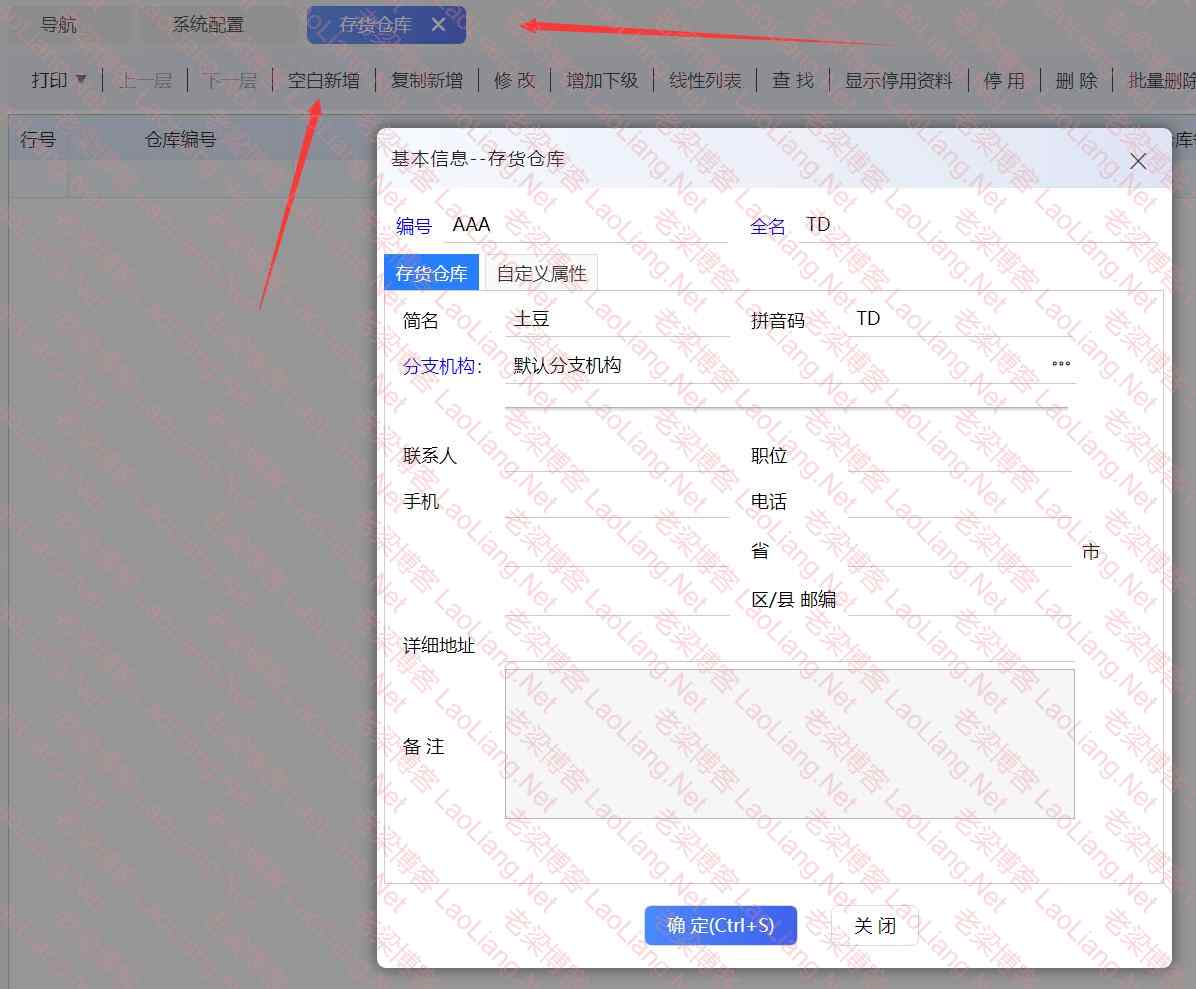Screen dimensions: 1196x989
Task: Click 查找 in the toolbar
Action: [792, 81]
